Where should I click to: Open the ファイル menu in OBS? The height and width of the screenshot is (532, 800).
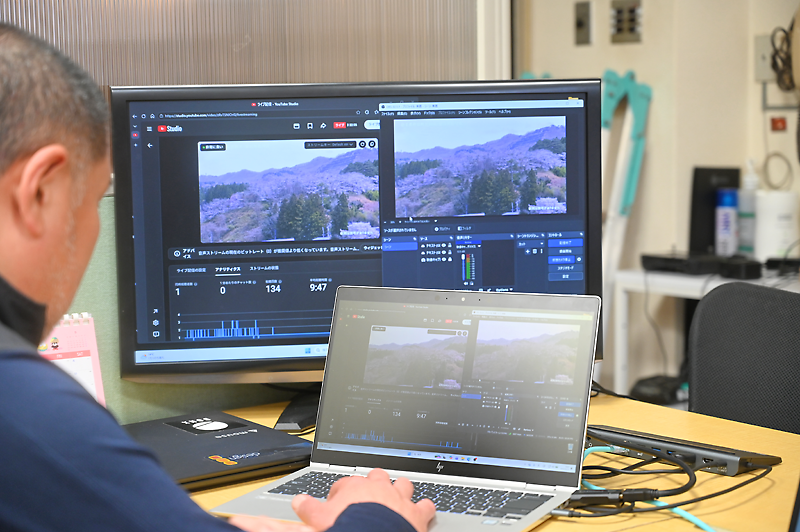[387, 113]
